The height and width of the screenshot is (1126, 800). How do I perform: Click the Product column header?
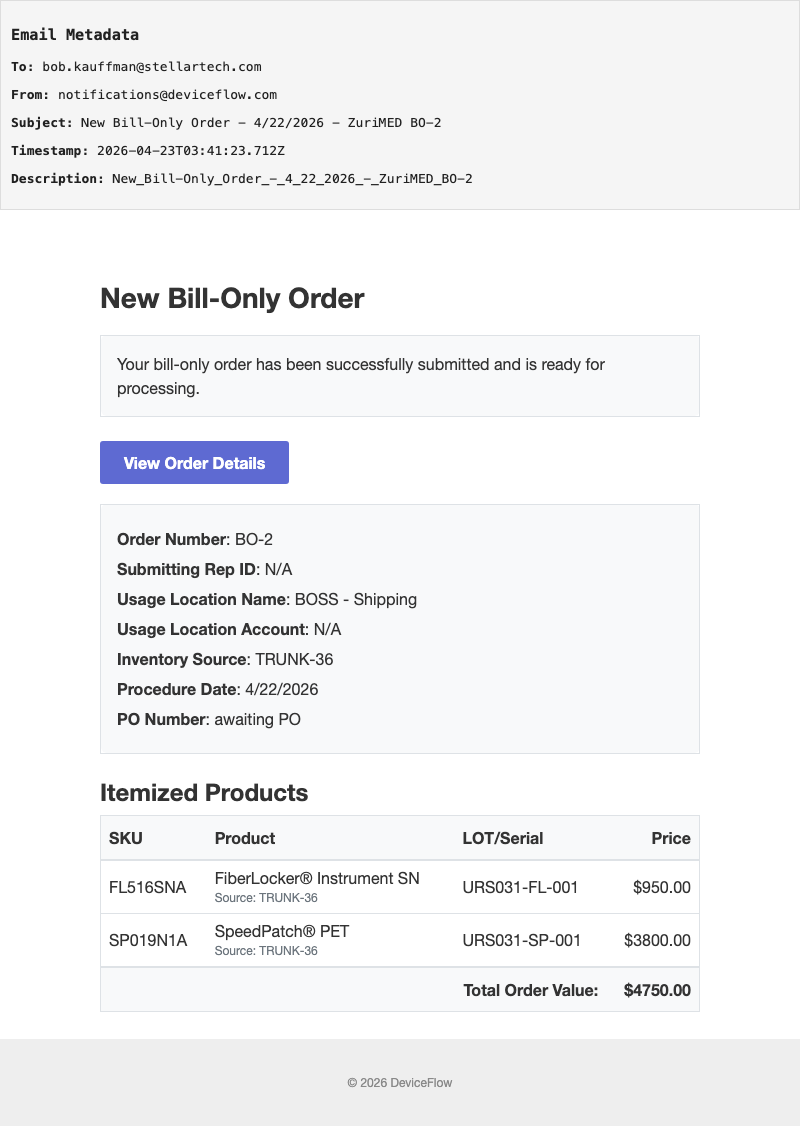[245, 839]
